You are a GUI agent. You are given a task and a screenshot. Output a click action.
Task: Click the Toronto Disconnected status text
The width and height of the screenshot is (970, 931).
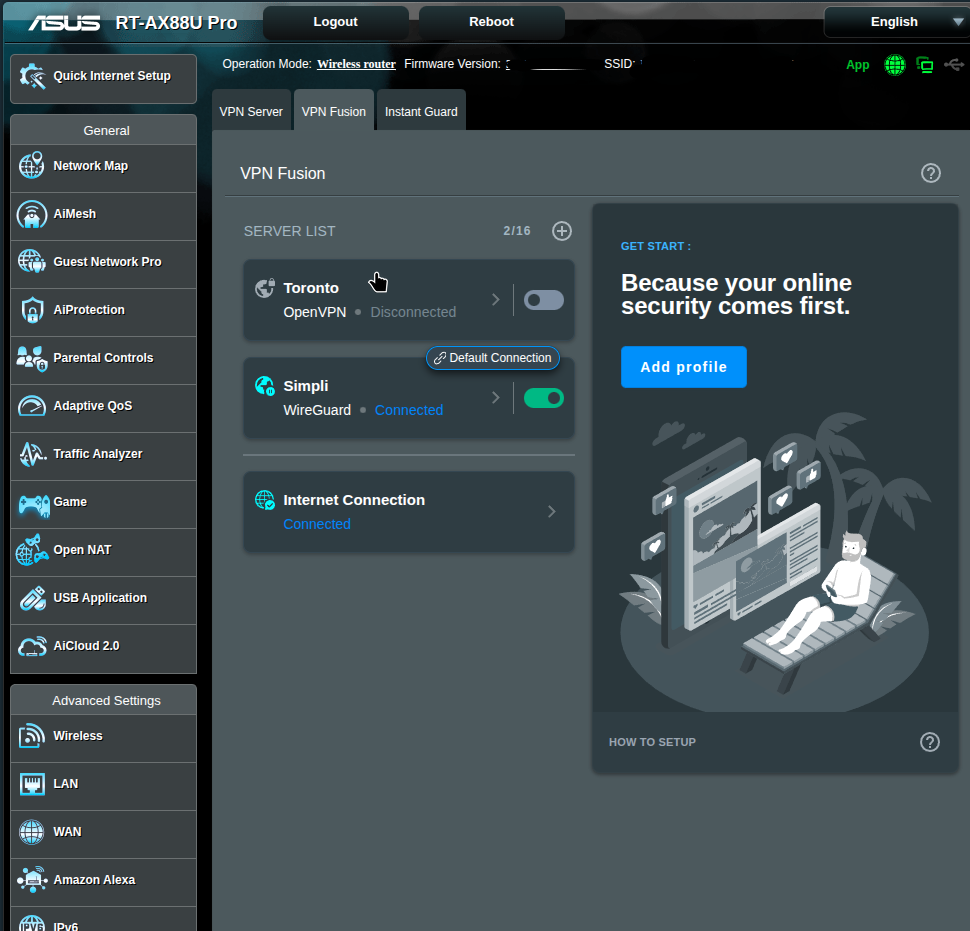(x=413, y=312)
